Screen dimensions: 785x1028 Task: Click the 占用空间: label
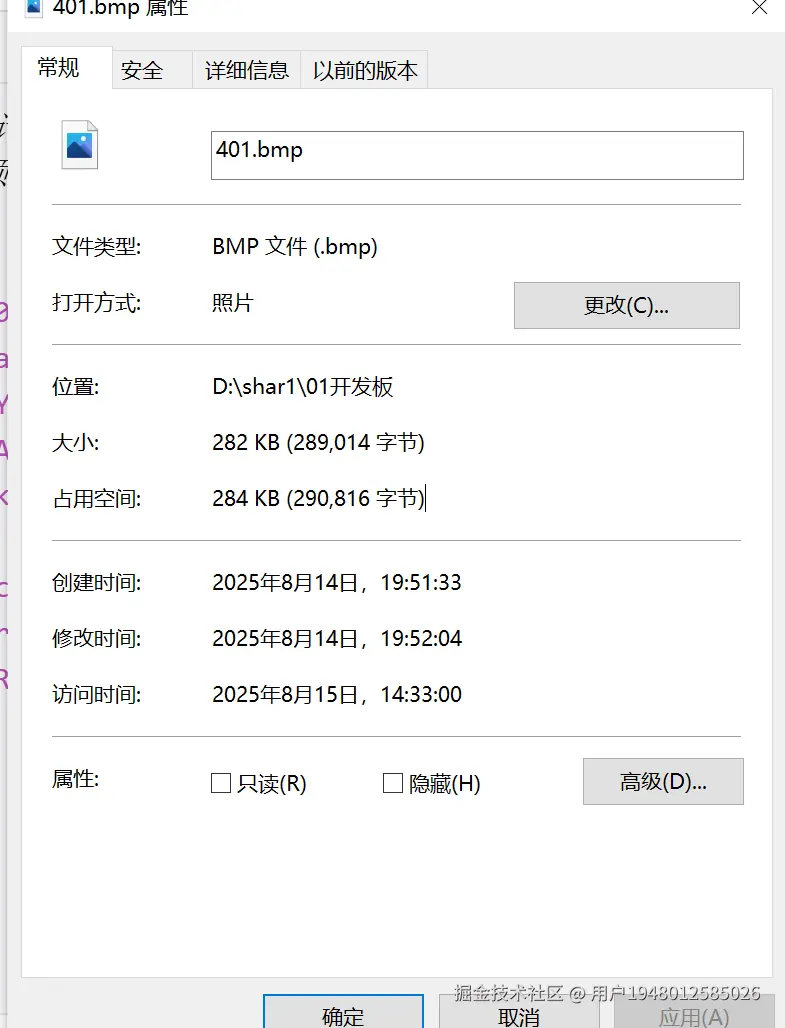pyautogui.click(x=96, y=499)
